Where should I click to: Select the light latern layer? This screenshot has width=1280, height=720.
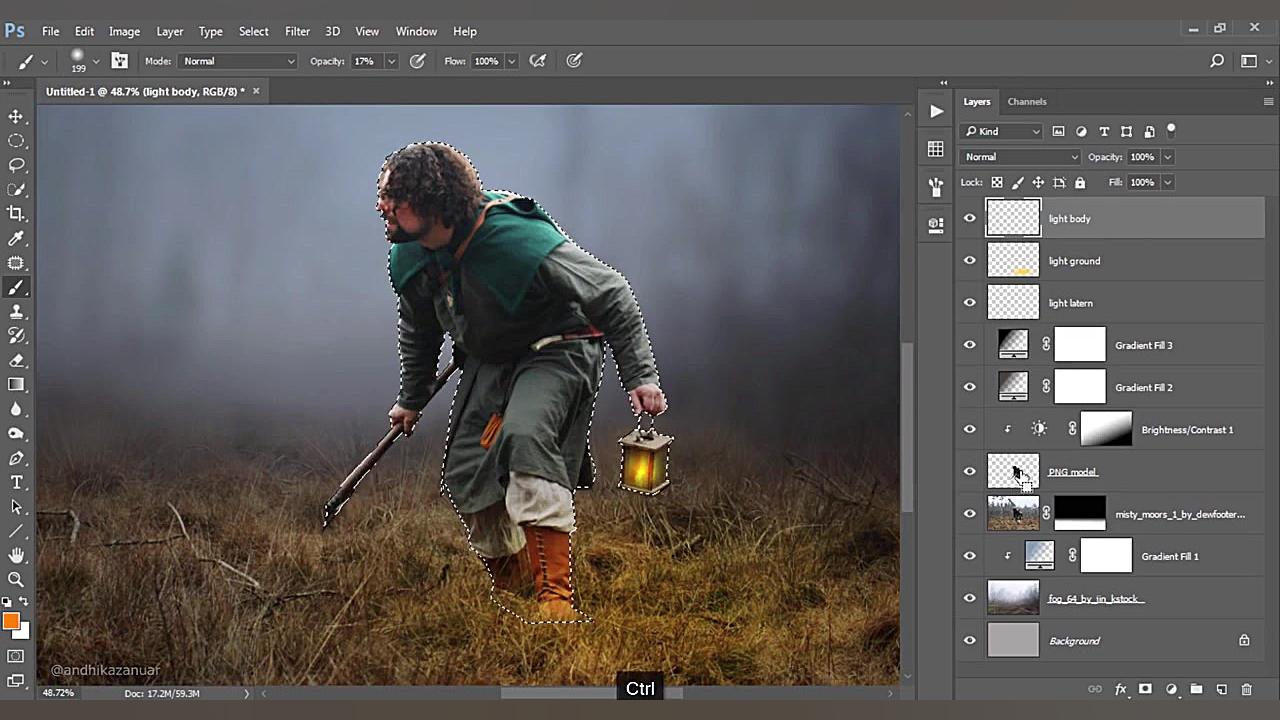point(1070,303)
